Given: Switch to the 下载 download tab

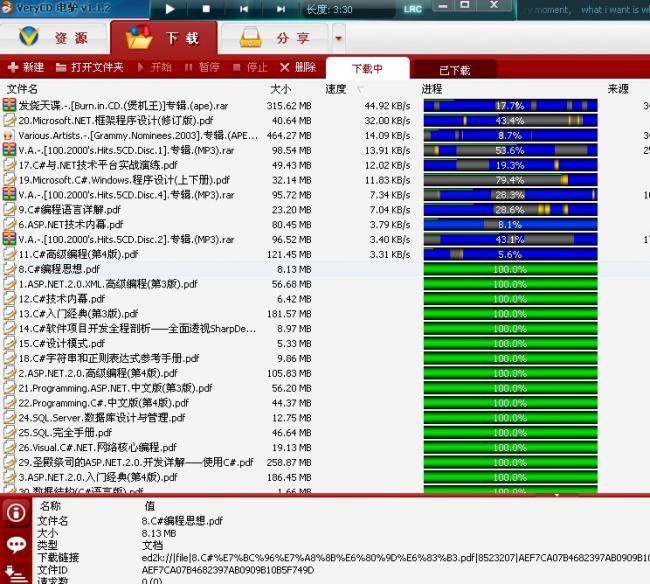Looking at the screenshot, I should tap(164, 38).
